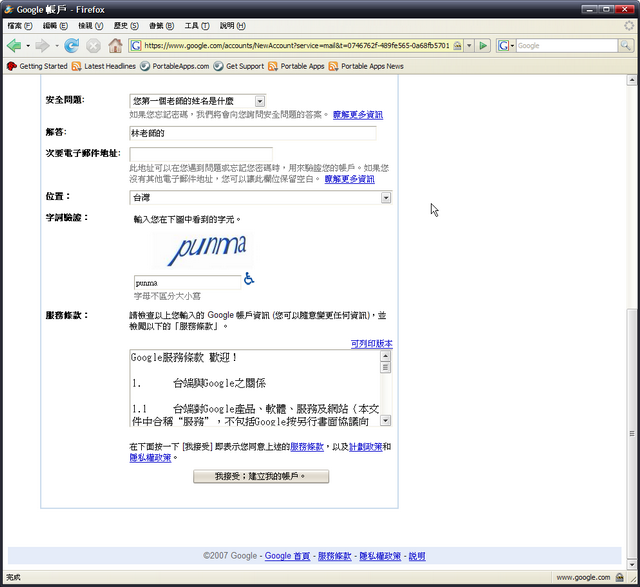Open the security question dropdown
The height and width of the screenshot is (587, 640).
point(260,101)
